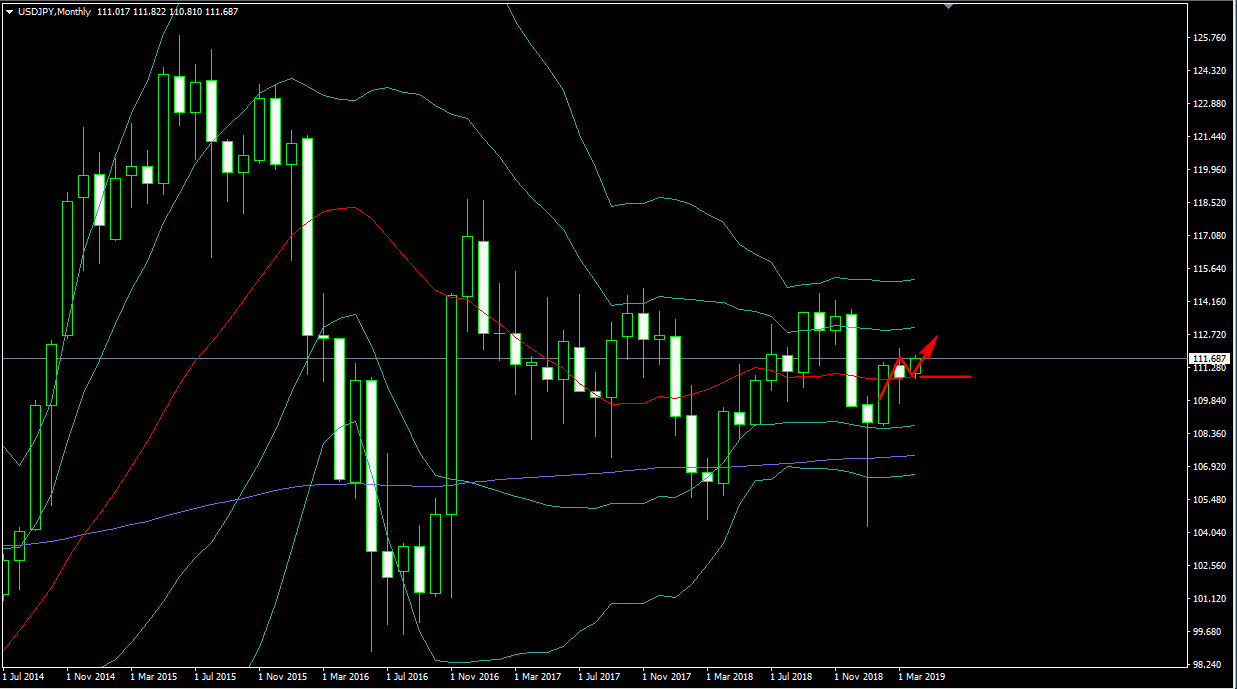Click the 1 Mar 2015 date label
This screenshot has width=1237, height=689.
[x=155, y=677]
